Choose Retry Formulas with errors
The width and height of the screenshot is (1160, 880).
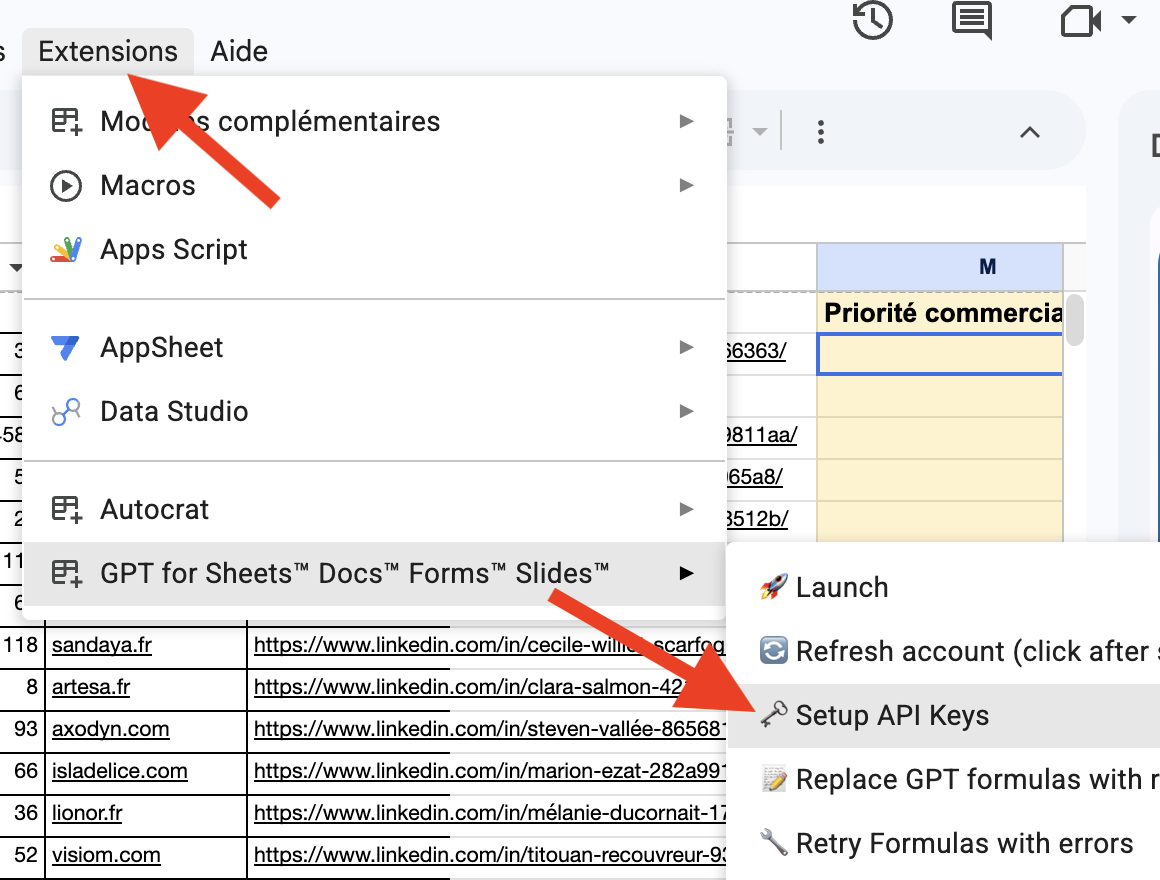click(x=943, y=843)
